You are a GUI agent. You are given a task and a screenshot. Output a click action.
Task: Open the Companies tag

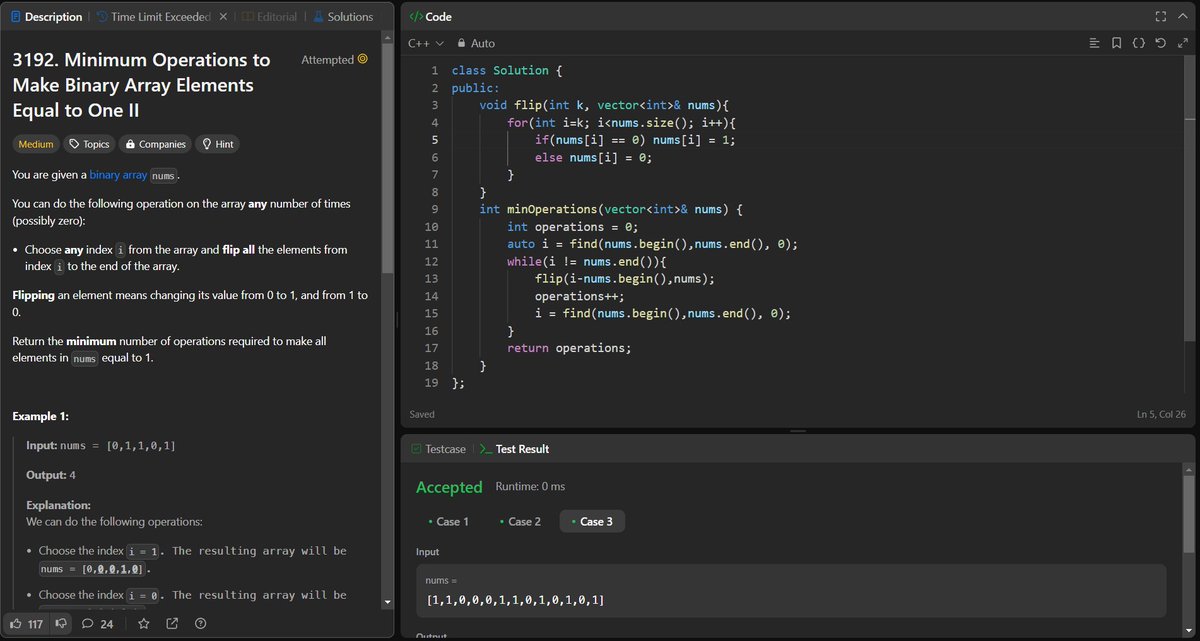[155, 144]
